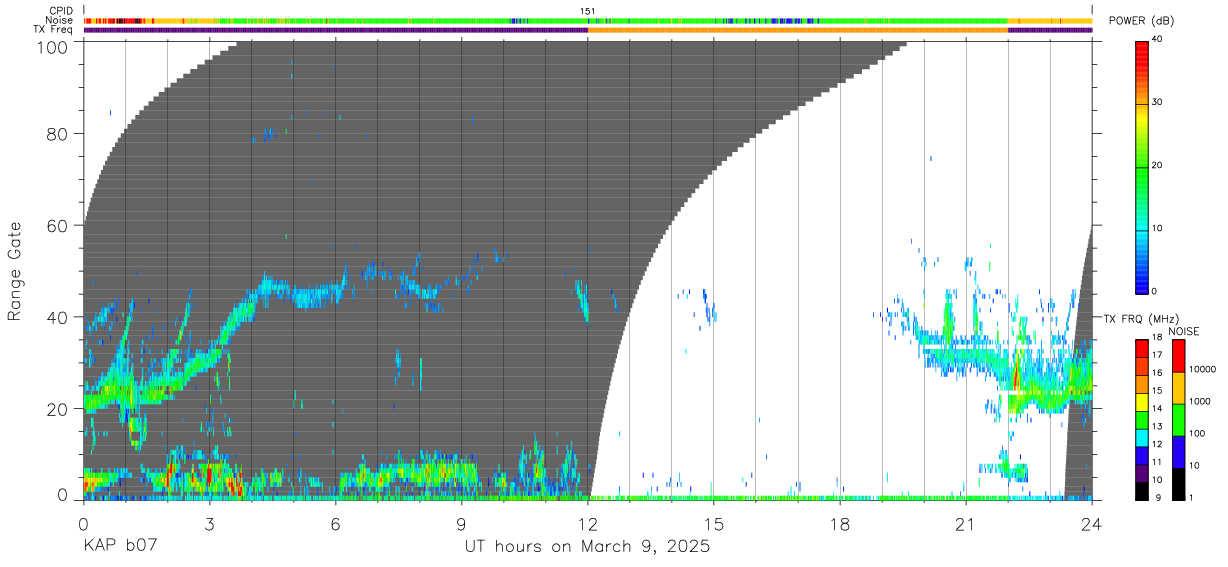The image size is (1228, 567).
Task: Click the 'Noise' row label above plot
Action: point(60,20)
